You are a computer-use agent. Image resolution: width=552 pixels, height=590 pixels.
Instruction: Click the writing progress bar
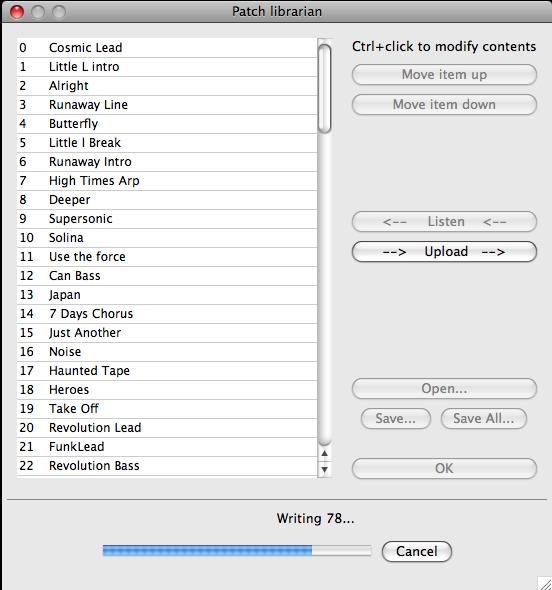(237, 550)
